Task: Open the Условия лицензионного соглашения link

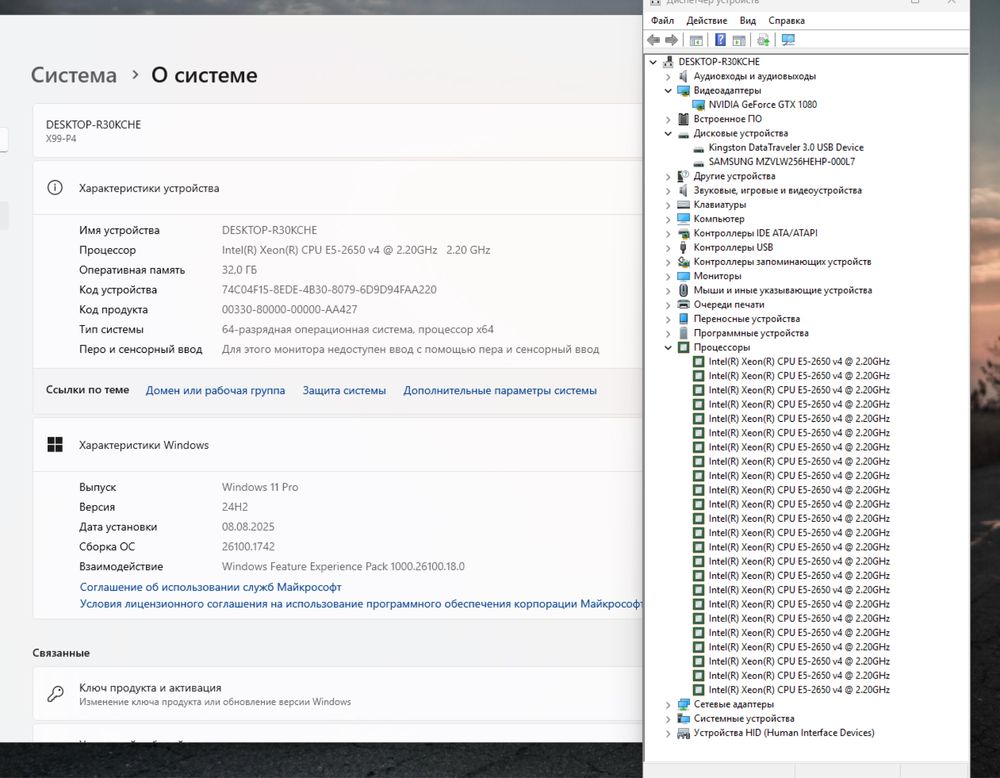Action: pyautogui.click(x=361, y=603)
